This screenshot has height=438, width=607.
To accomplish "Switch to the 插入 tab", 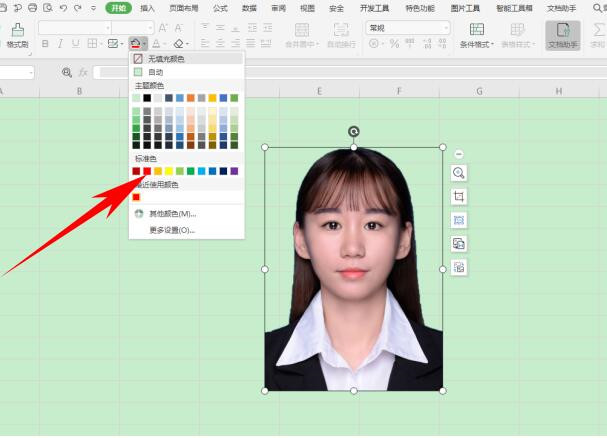I will pos(147,8).
